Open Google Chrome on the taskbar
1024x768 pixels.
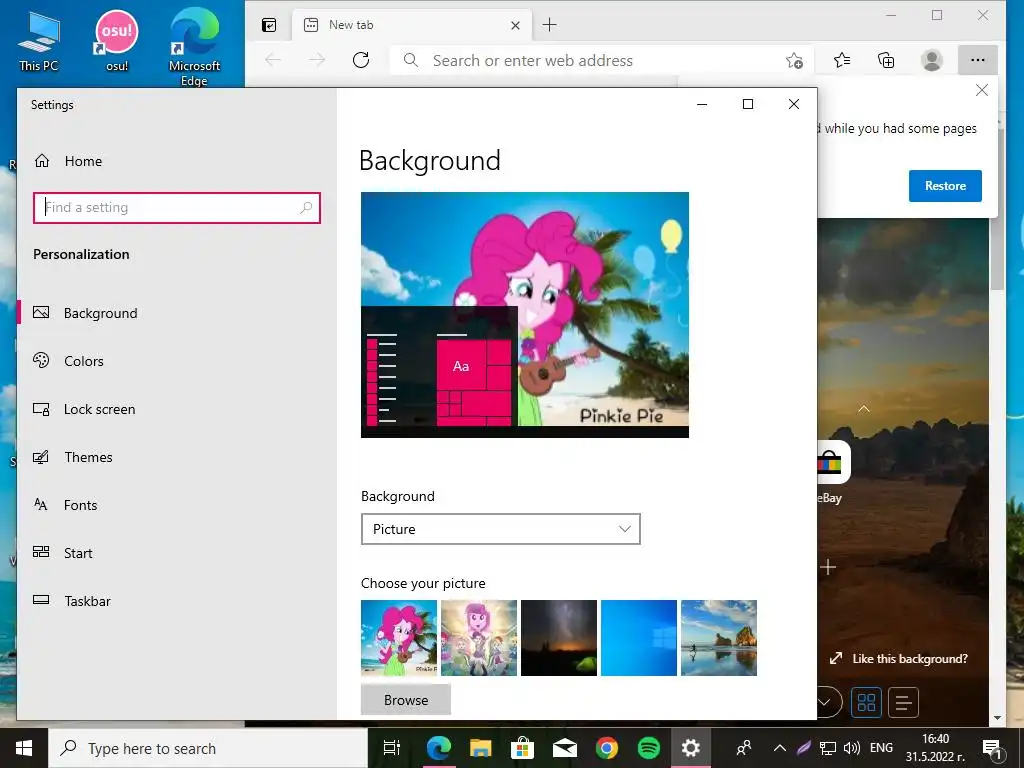607,748
